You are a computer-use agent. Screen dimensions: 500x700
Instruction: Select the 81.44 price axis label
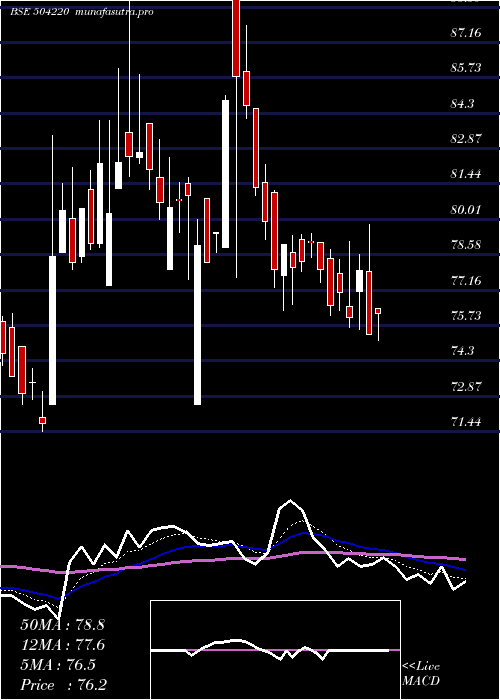(x=467, y=174)
